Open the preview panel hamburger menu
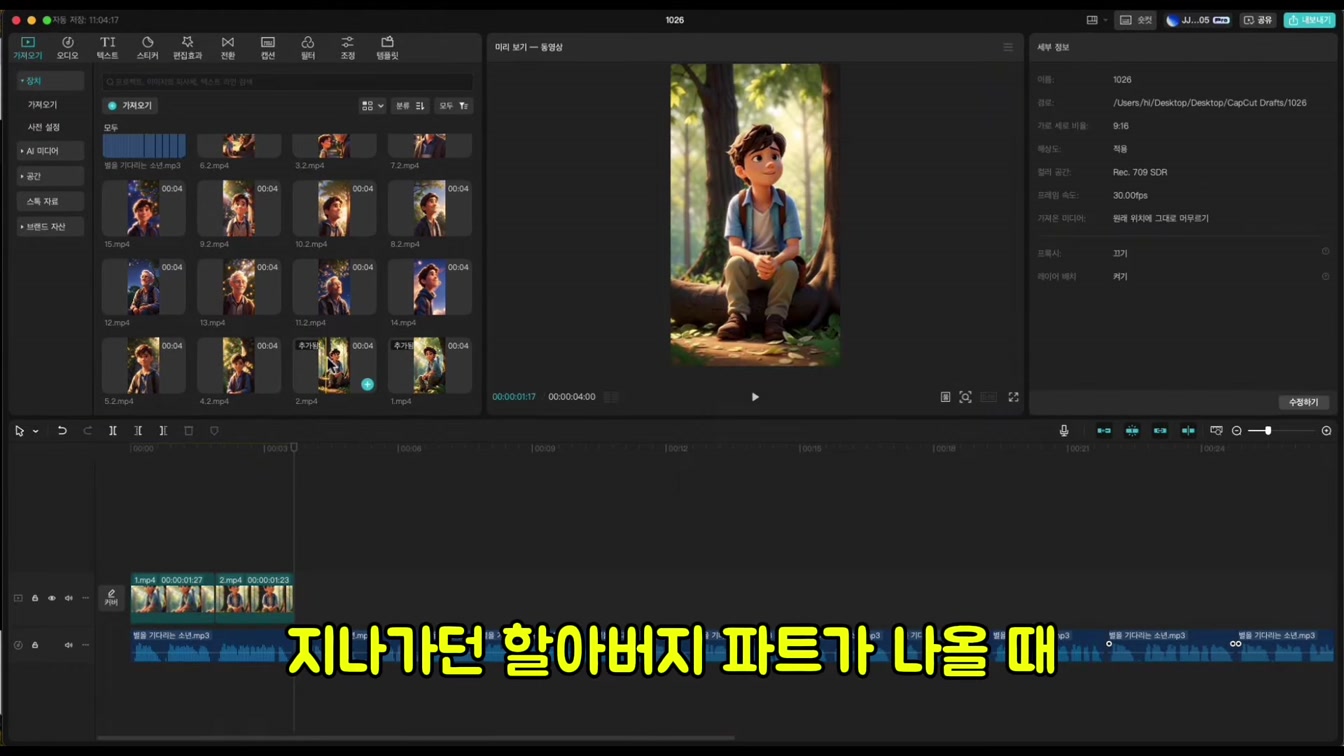The image size is (1344, 756). [x=1008, y=47]
